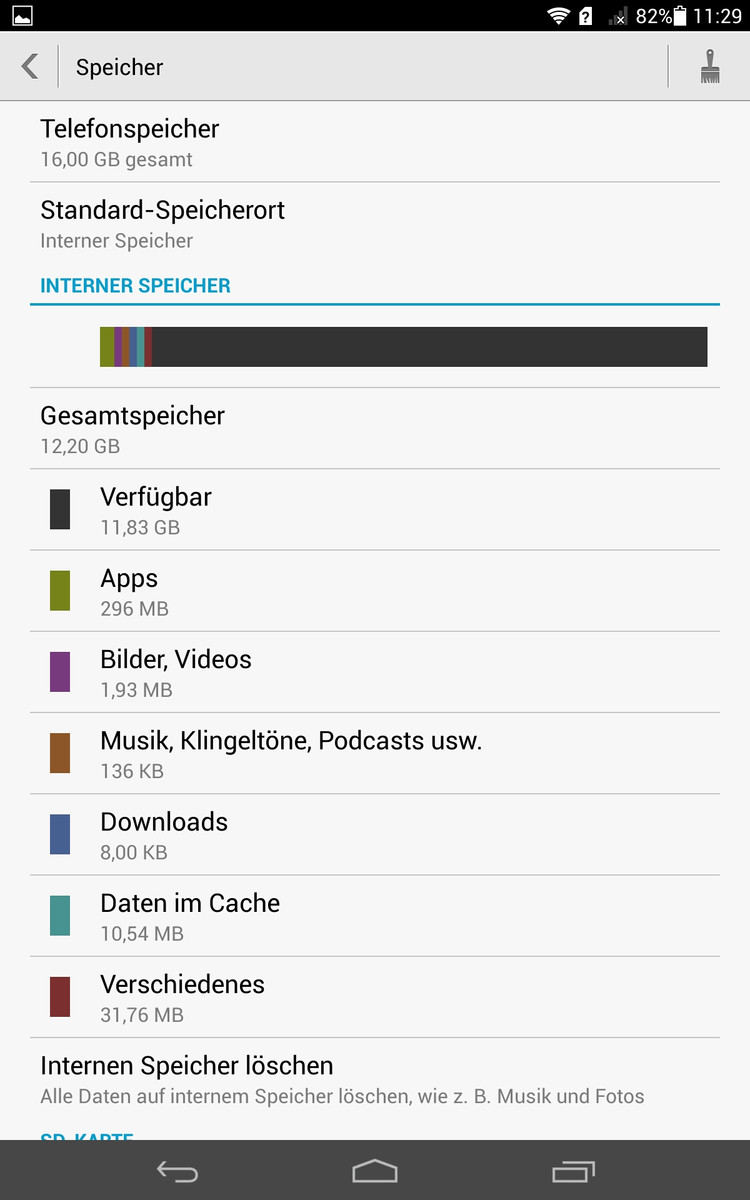Tap the purple Bilder, Videos swatch
The width and height of the screenshot is (750, 1200).
pos(60,672)
